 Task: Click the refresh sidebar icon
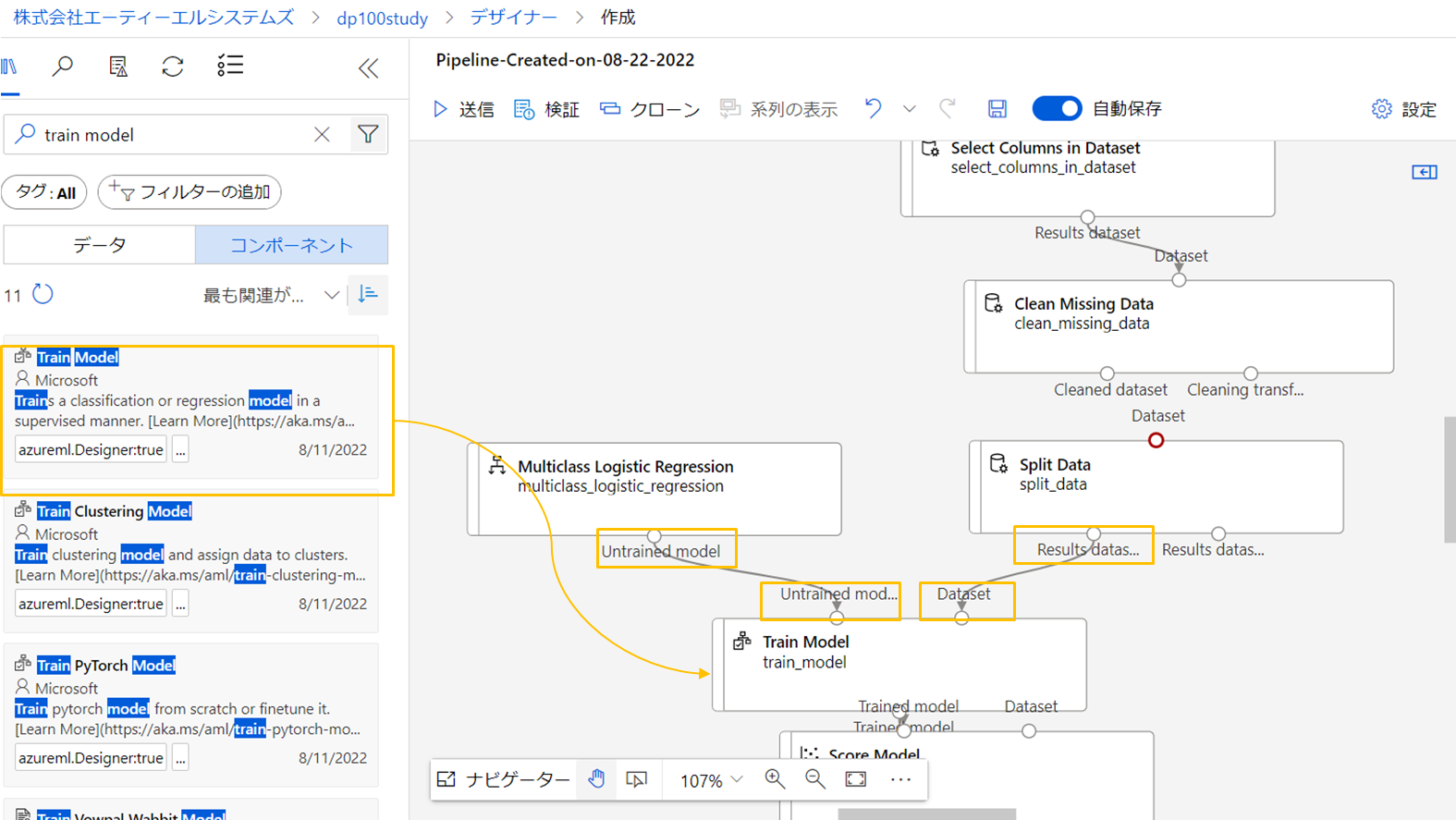click(173, 67)
